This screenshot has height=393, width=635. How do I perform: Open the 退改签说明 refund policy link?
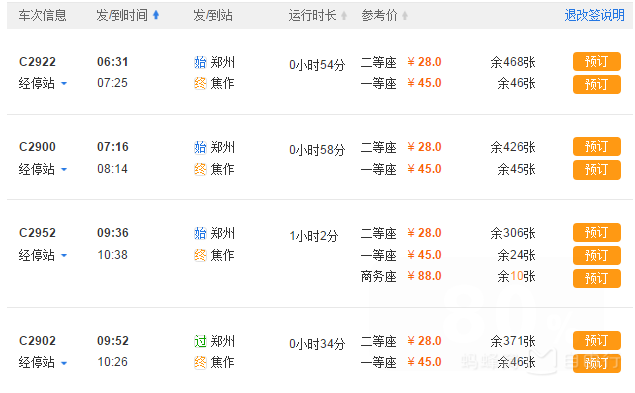click(594, 15)
